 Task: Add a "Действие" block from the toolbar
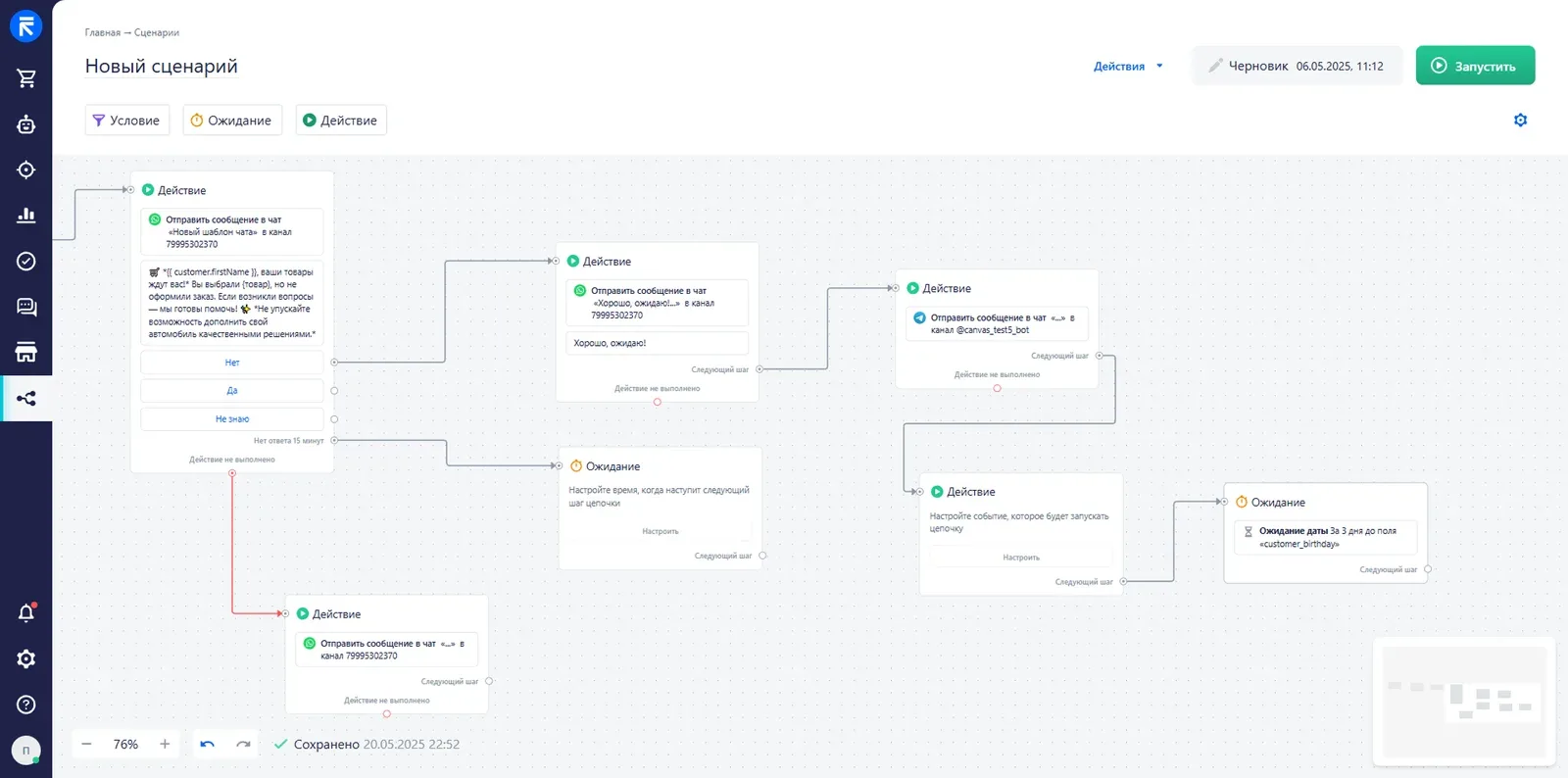pyautogui.click(x=341, y=121)
